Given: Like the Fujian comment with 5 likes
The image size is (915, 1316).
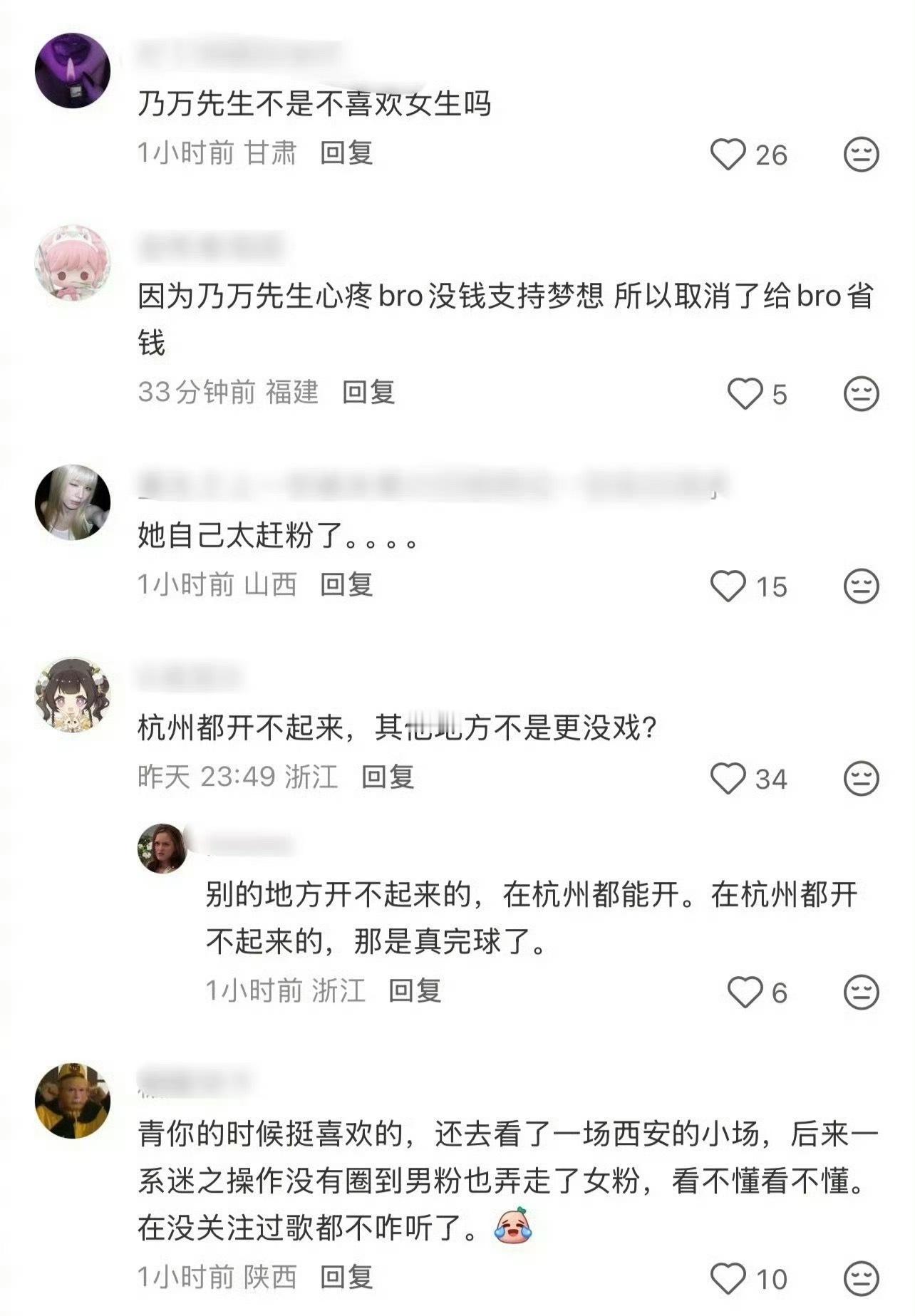Looking at the screenshot, I should click(745, 394).
